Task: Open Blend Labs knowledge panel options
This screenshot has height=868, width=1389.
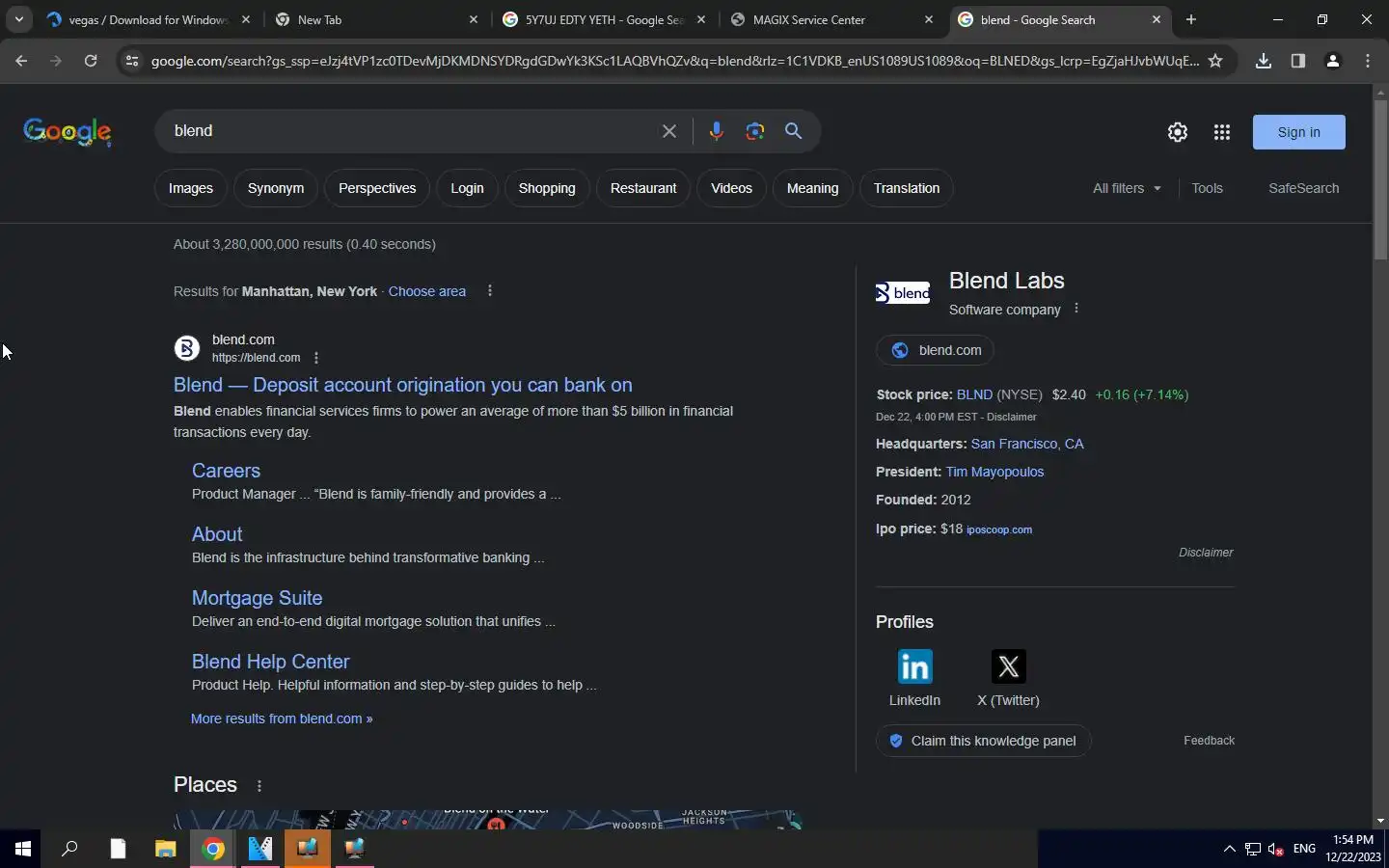Action: pyautogui.click(x=1076, y=309)
